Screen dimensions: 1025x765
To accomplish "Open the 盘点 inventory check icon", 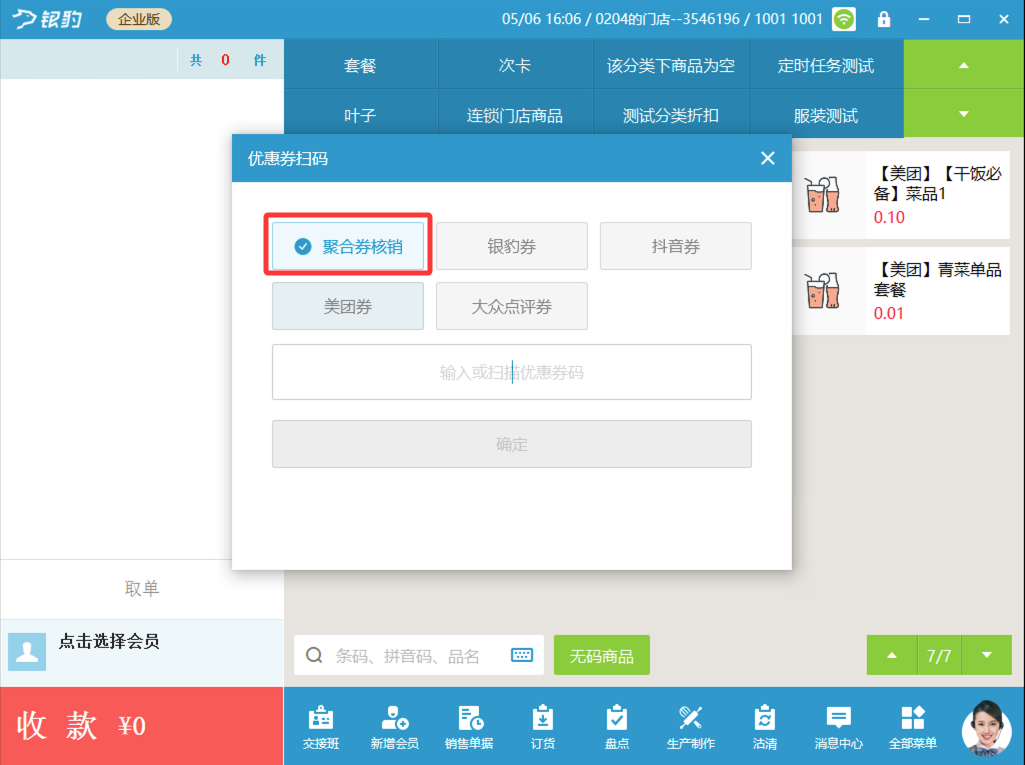I will tap(616, 726).
